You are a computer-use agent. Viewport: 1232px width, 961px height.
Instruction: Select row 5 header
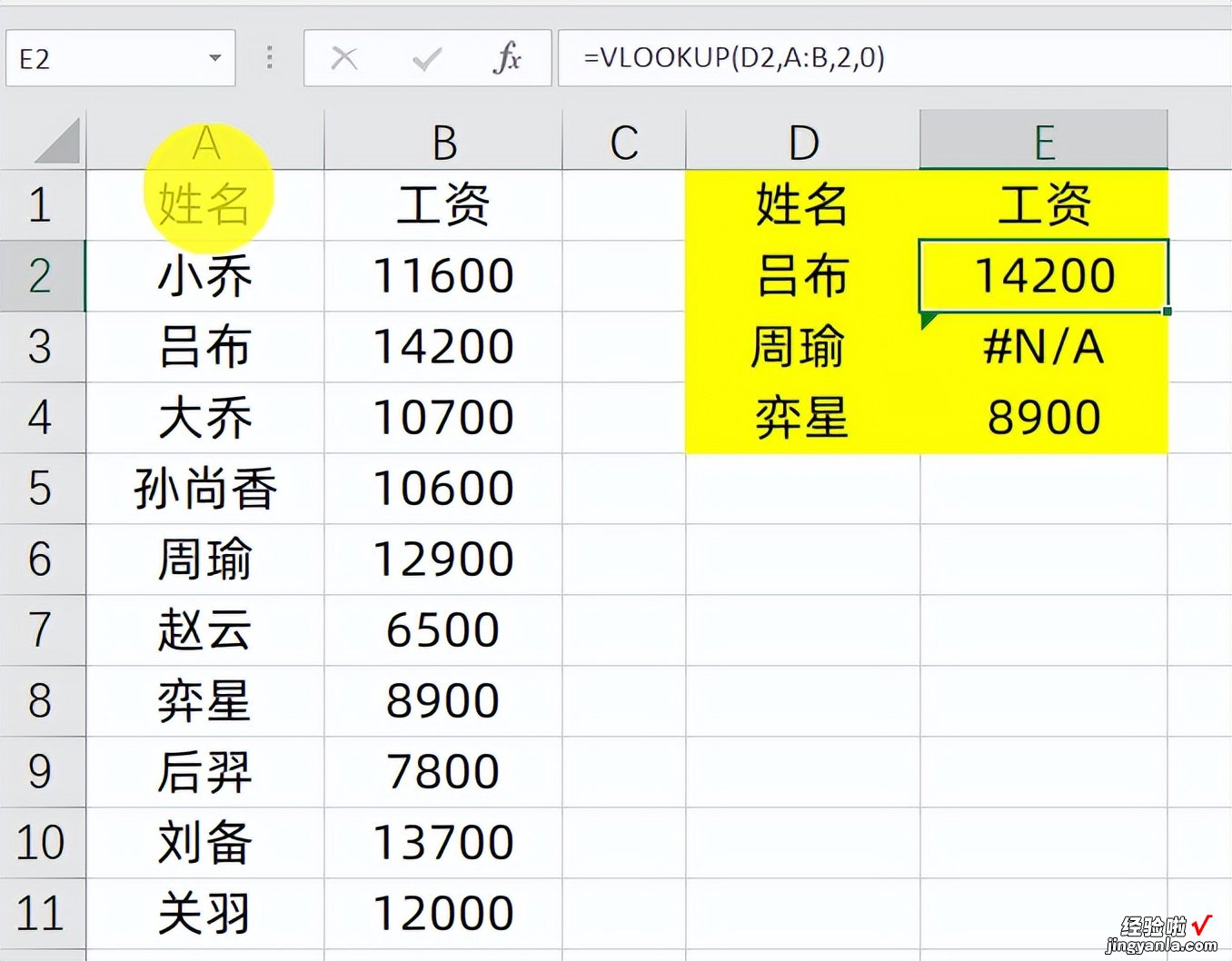pos(42,489)
